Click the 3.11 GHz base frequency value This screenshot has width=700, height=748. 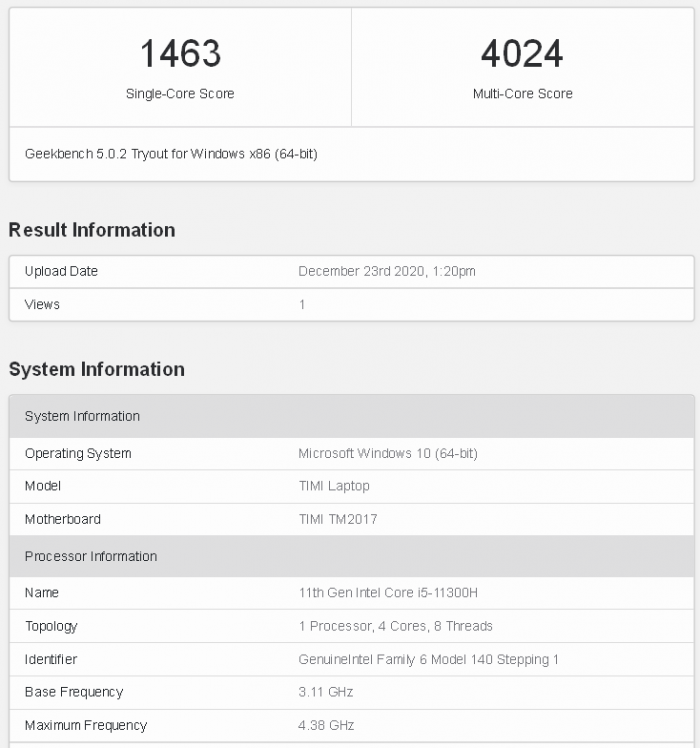click(326, 692)
